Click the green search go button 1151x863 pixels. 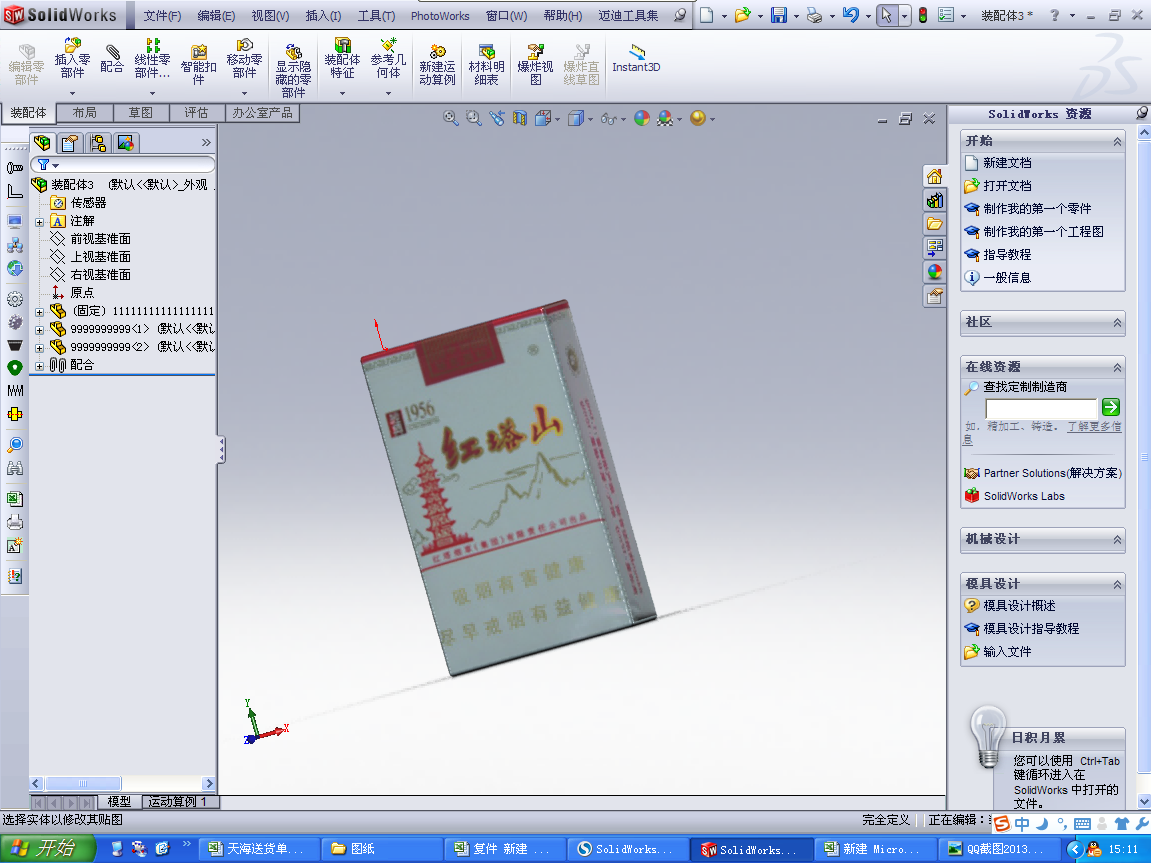[x=1111, y=407]
